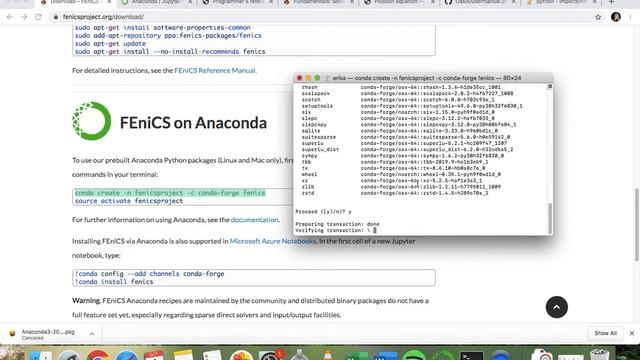Open Safari from the Dock

pyautogui.click(x=127, y=355)
